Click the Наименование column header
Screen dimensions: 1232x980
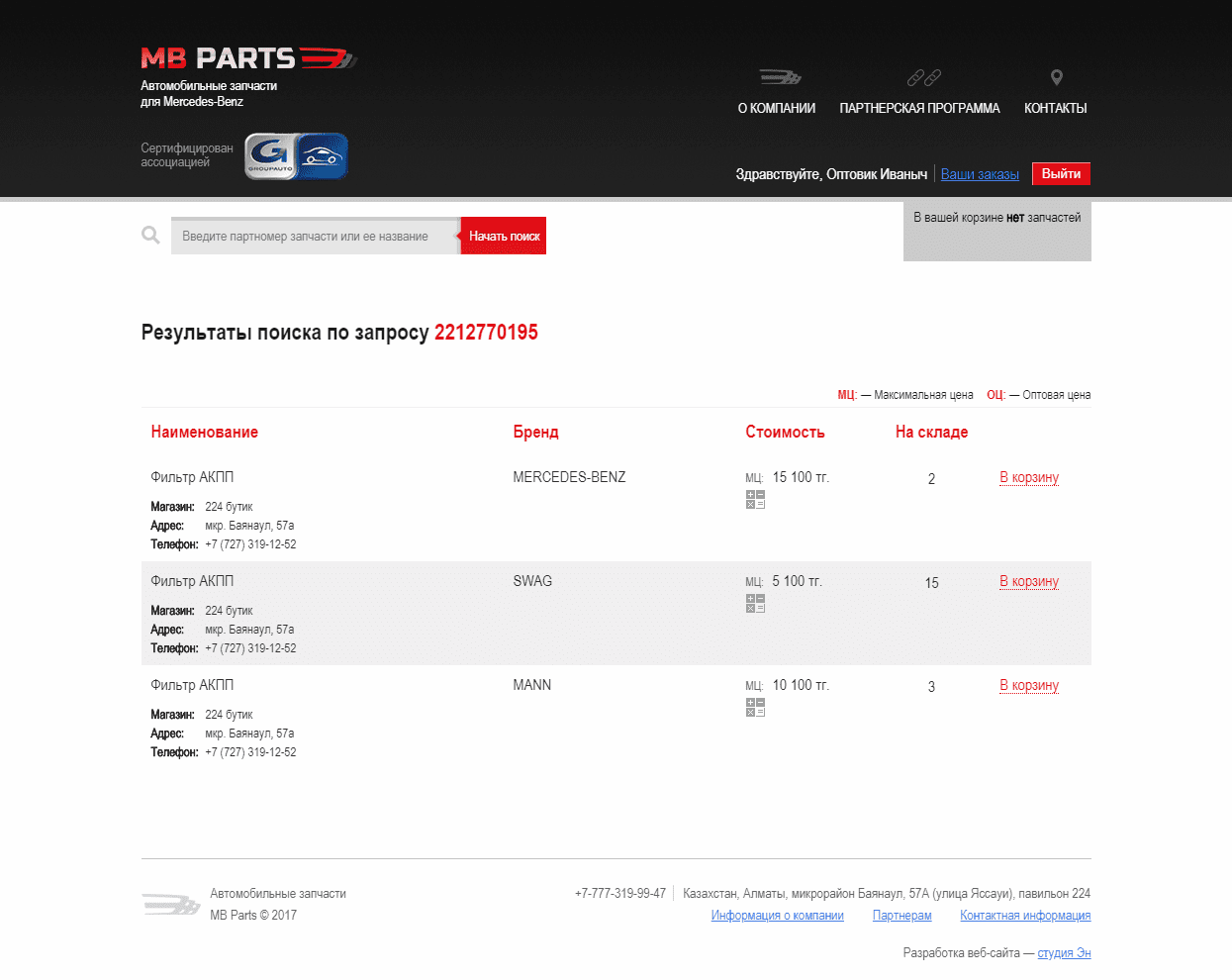[204, 432]
